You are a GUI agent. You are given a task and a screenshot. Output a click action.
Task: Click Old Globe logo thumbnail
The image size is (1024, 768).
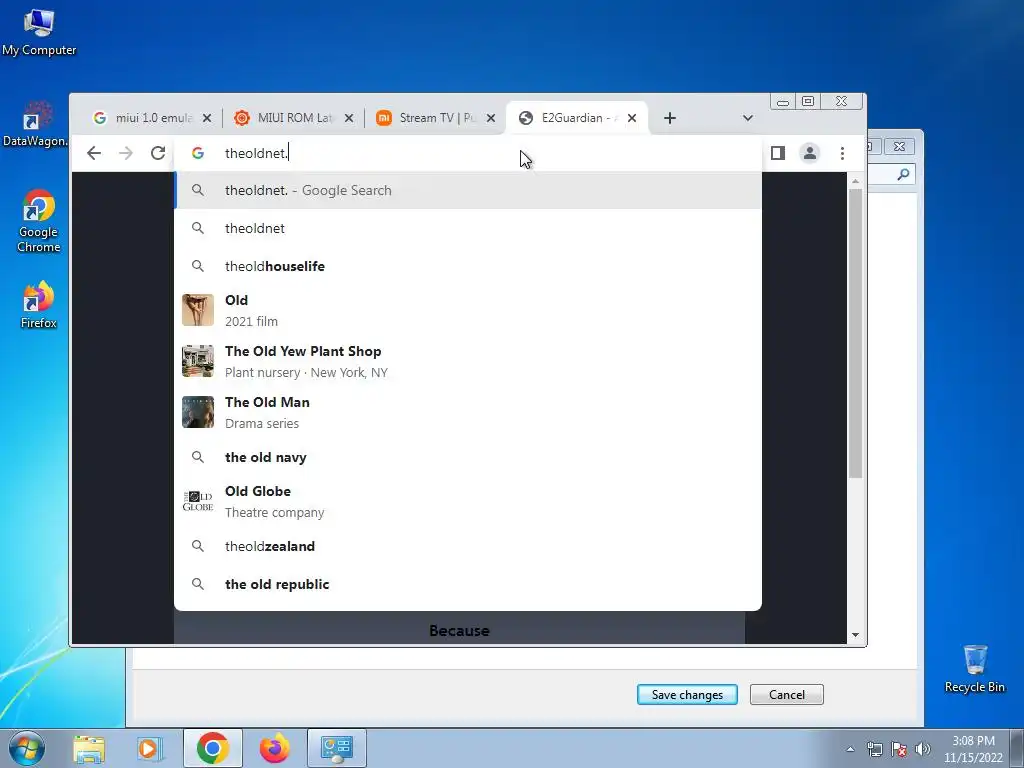point(198,501)
